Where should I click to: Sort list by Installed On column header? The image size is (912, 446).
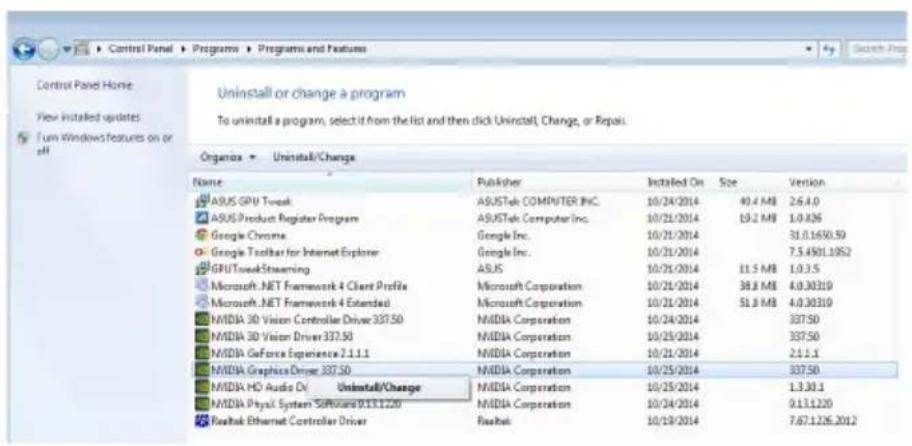(x=676, y=183)
